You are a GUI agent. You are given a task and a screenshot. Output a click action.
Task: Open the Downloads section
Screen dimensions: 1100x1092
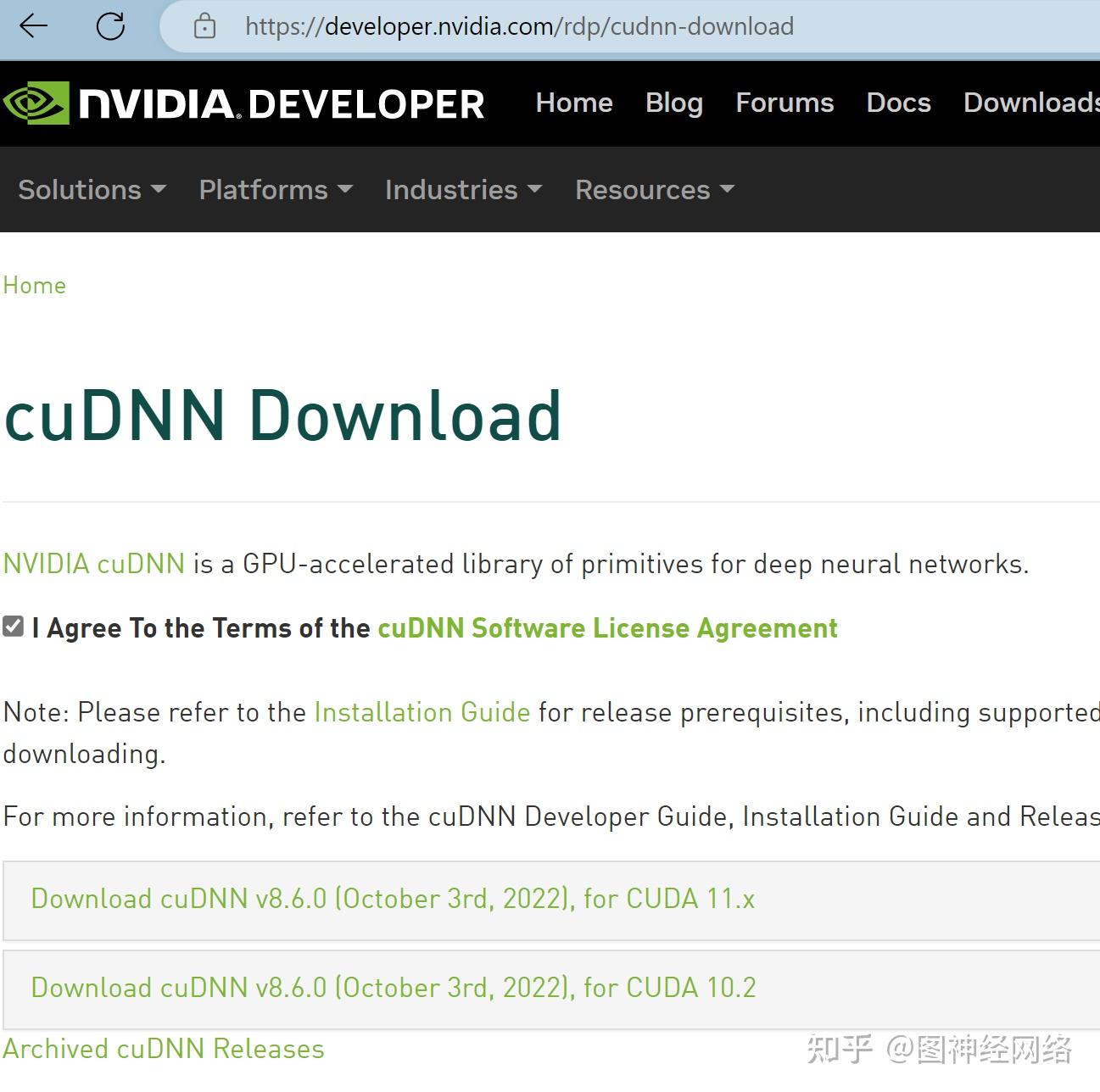click(1029, 103)
